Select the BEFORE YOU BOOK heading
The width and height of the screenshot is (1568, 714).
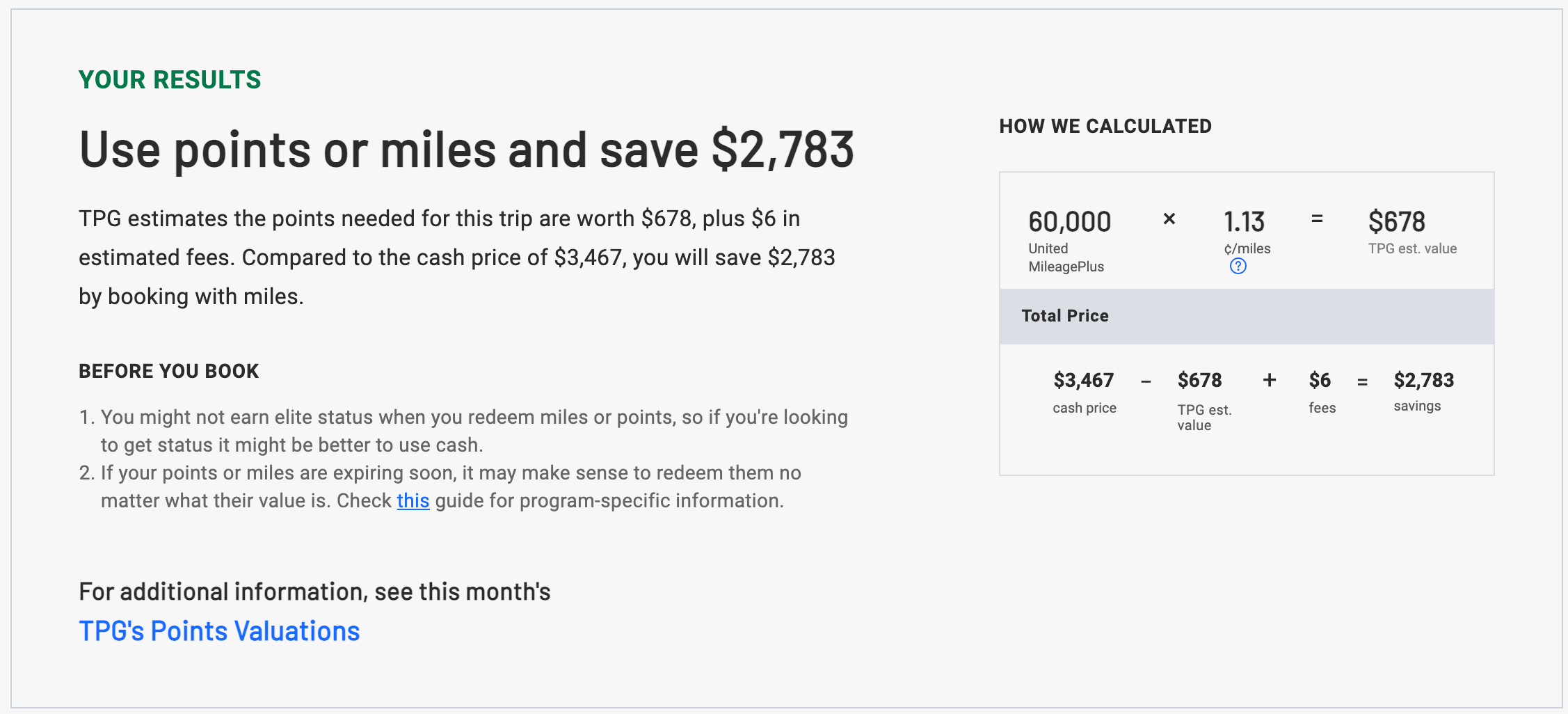click(x=168, y=371)
